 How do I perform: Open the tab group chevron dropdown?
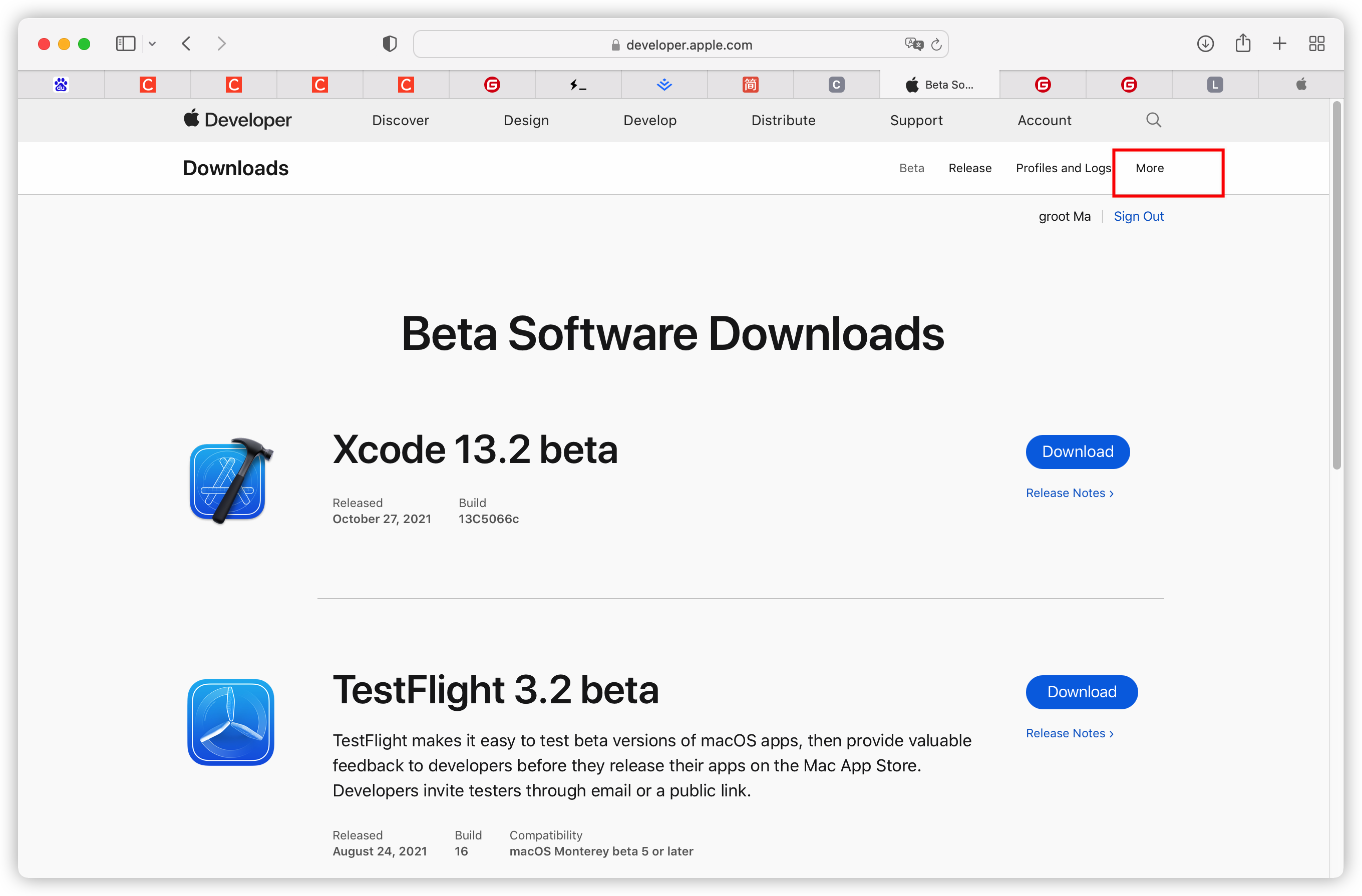click(152, 44)
